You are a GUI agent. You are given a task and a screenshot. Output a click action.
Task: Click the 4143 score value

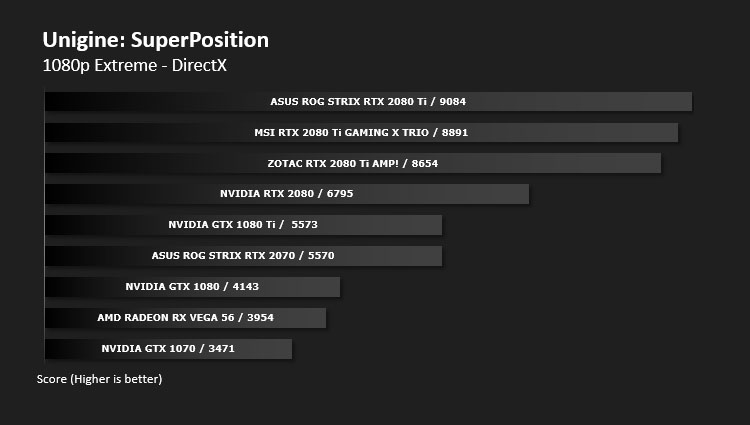click(246, 287)
